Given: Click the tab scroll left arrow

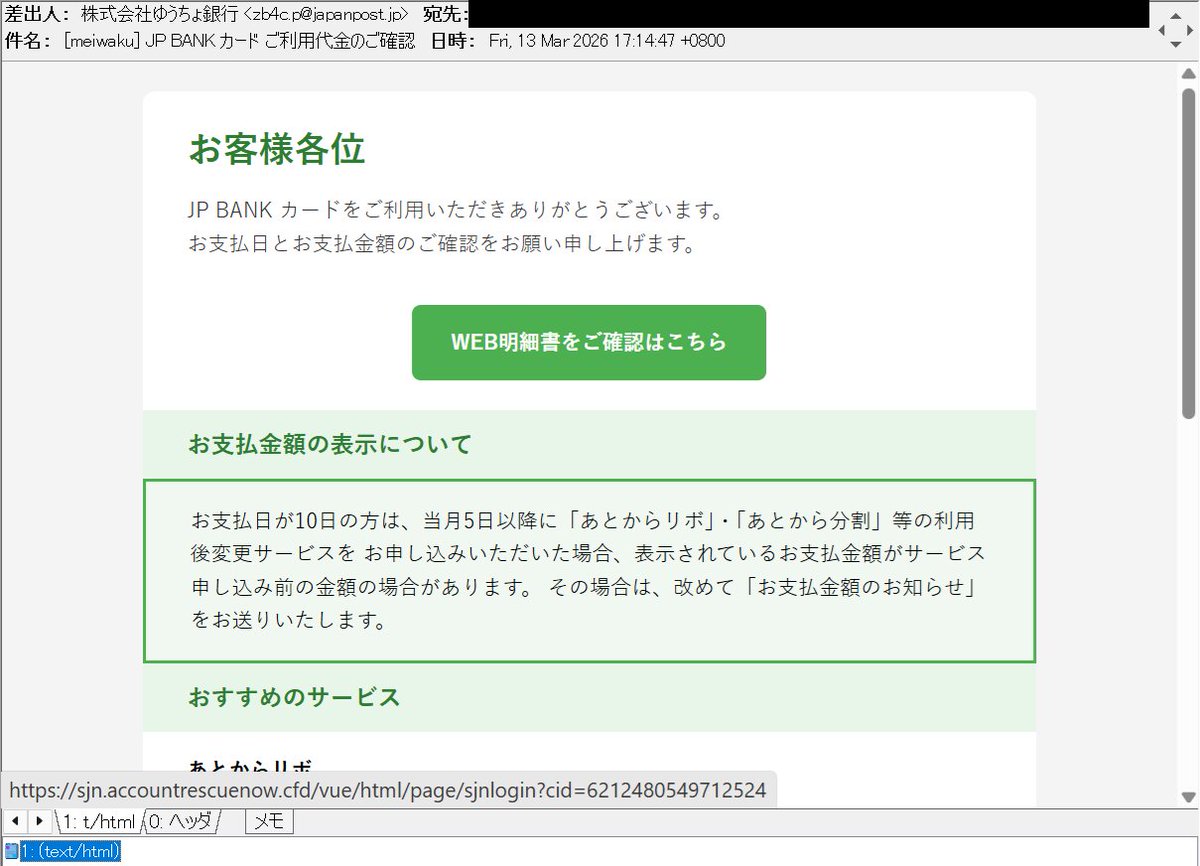Looking at the screenshot, I should pyautogui.click(x=15, y=821).
